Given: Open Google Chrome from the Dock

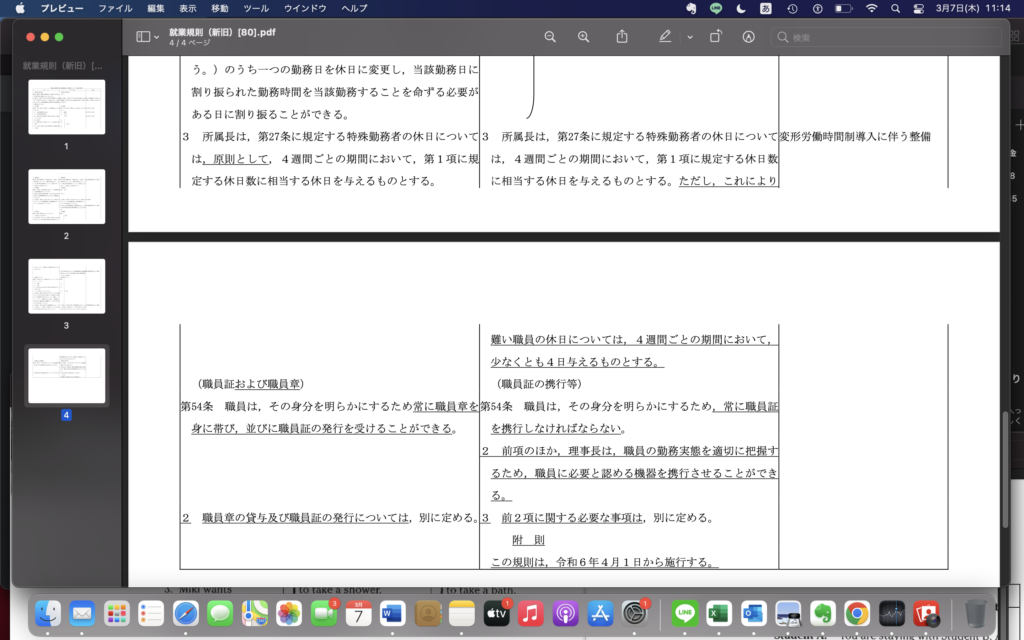Looking at the screenshot, I should tap(856, 615).
